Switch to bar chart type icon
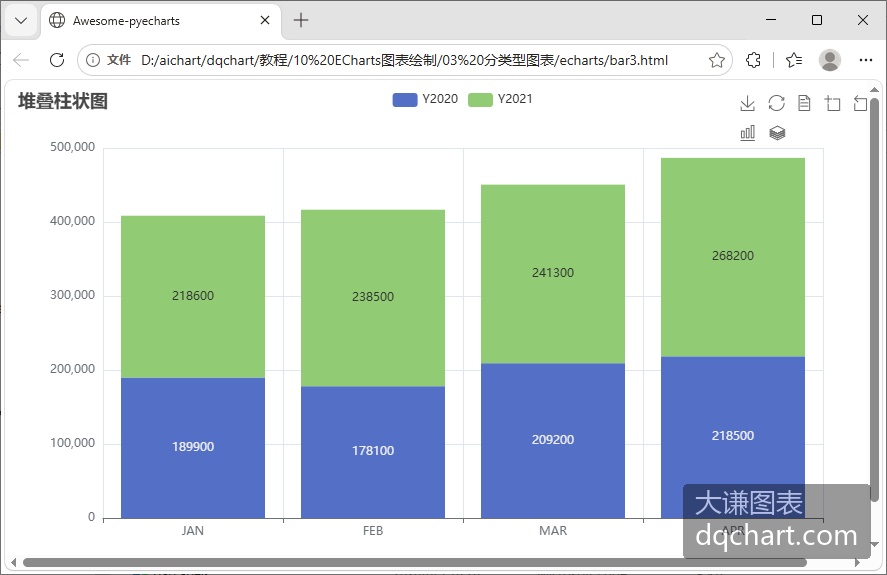The width and height of the screenshot is (887, 575). 747,133
